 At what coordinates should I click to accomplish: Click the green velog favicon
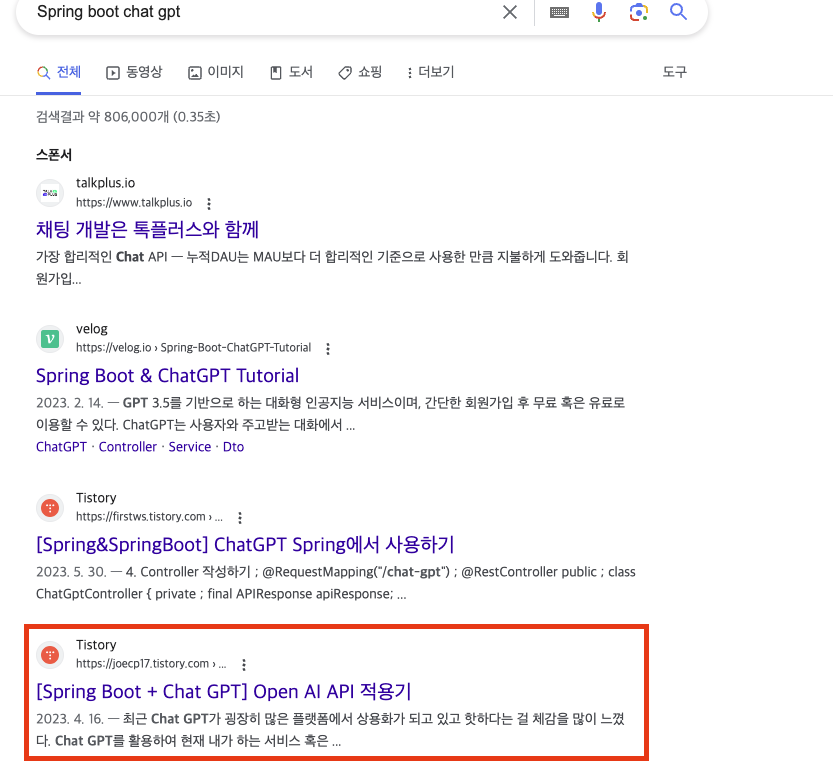point(50,338)
